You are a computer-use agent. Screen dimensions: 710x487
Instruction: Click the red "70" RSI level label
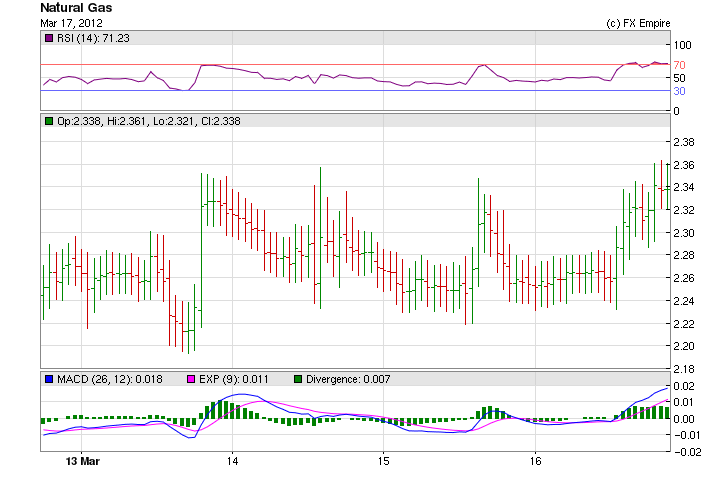680,65
